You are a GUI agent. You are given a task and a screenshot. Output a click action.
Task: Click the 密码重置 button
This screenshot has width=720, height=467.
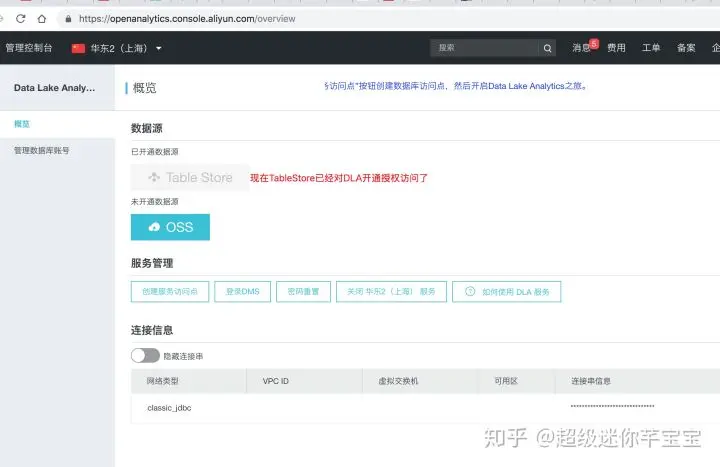tap(304, 292)
